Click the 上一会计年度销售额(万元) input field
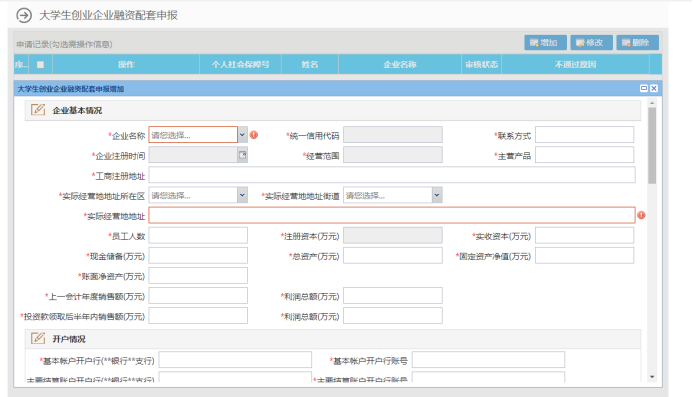 coord(198,296)
